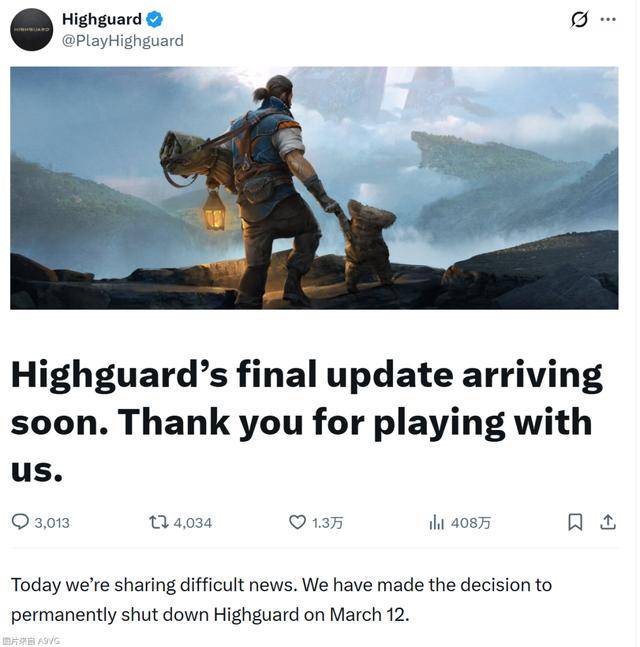Open the Grok explain-post icon
This screenshot has width=640, height=647.
[x=579, y=19]
